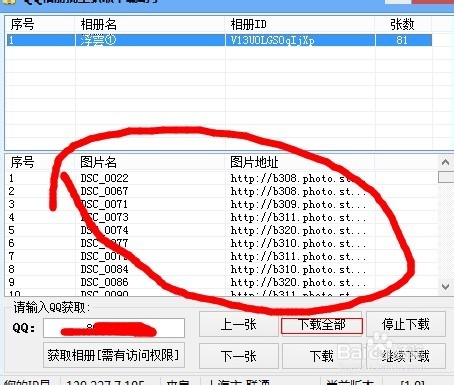
Task: Click album table 相册ID column header
Action: pos(299,24)
